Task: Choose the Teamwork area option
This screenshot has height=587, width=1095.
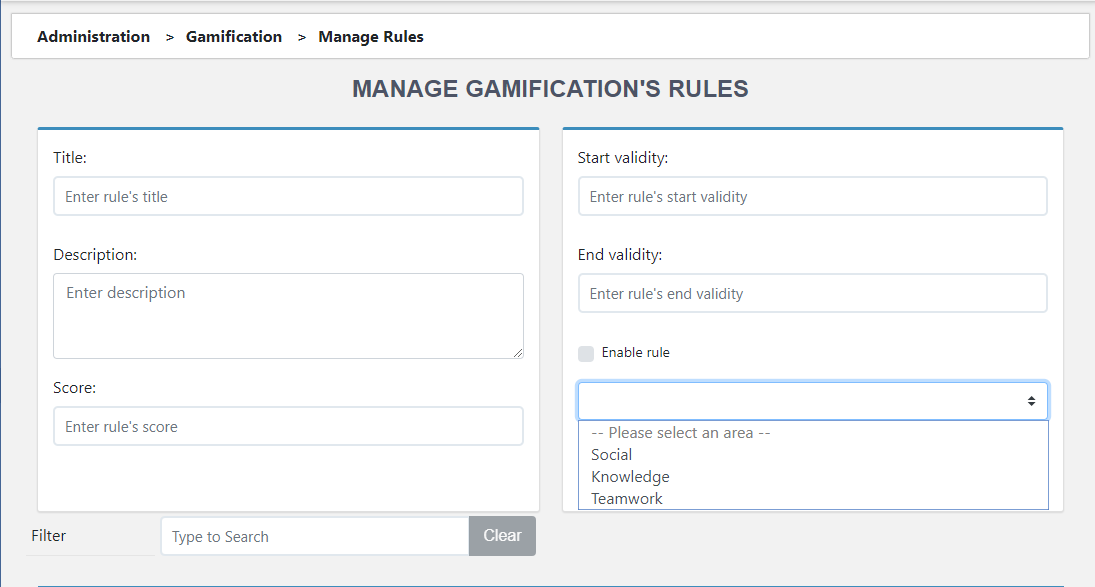Action: pyautogui.click(x=813, y=498)
